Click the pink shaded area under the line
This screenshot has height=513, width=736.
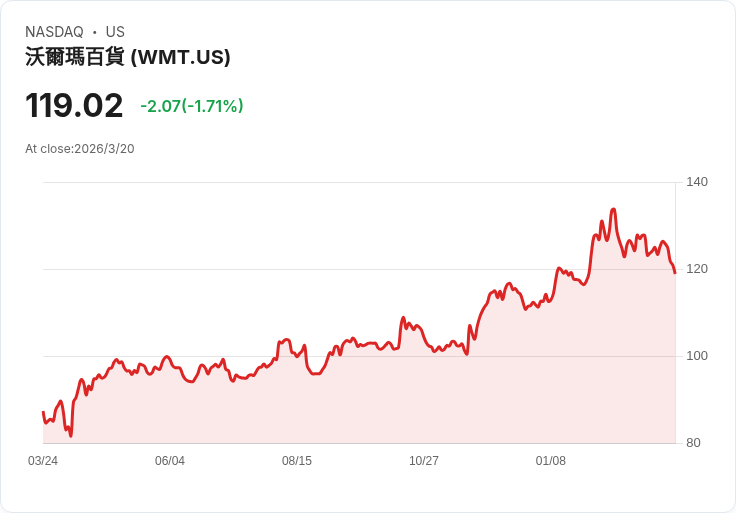pos(400,400)
